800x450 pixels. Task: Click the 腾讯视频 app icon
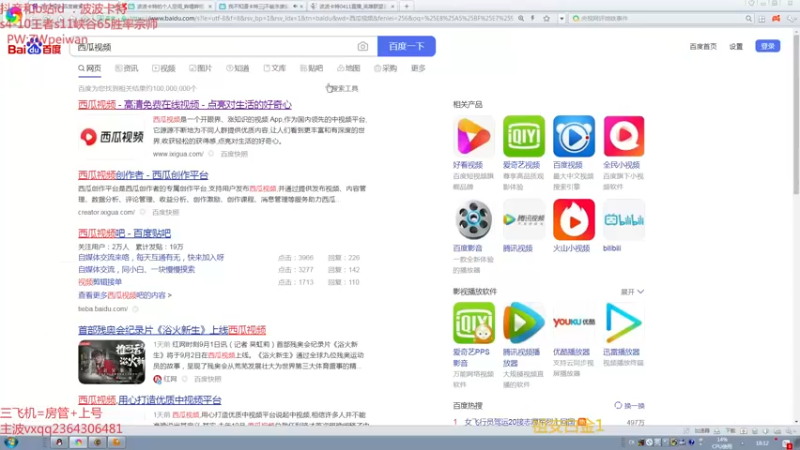[x=523, y=219]
